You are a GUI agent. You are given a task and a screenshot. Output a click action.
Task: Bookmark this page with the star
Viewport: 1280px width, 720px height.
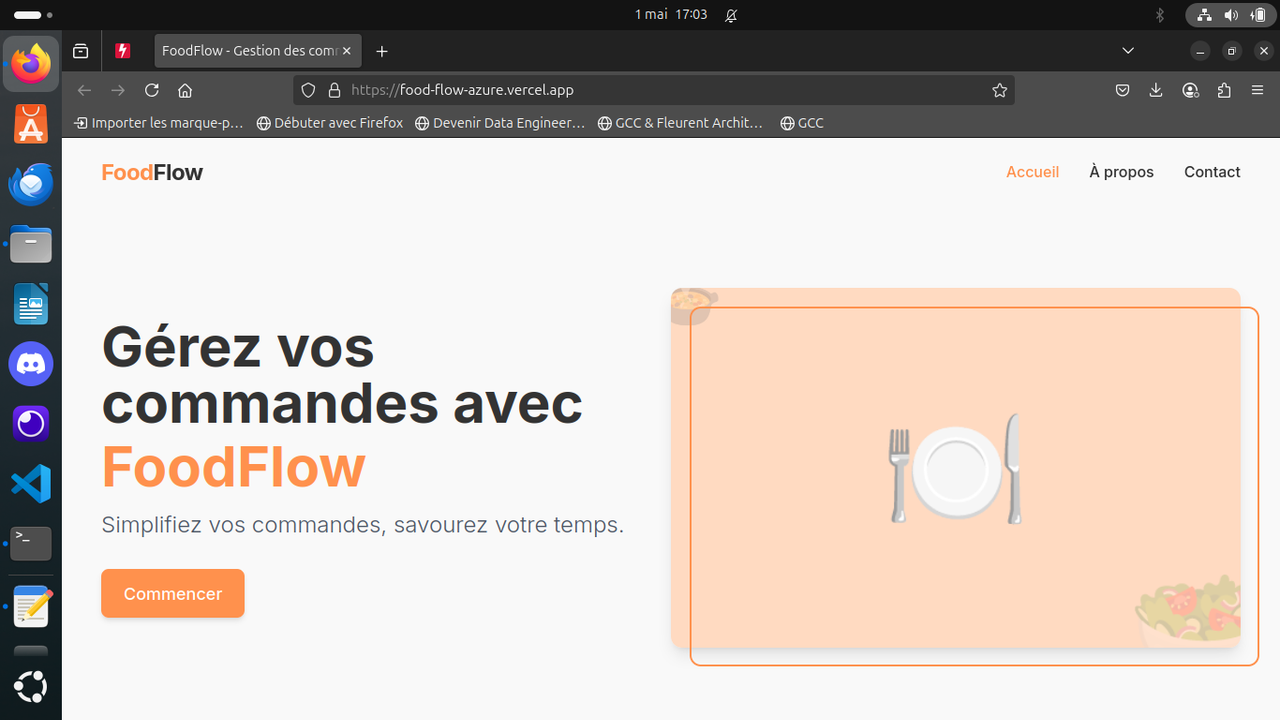999,90
